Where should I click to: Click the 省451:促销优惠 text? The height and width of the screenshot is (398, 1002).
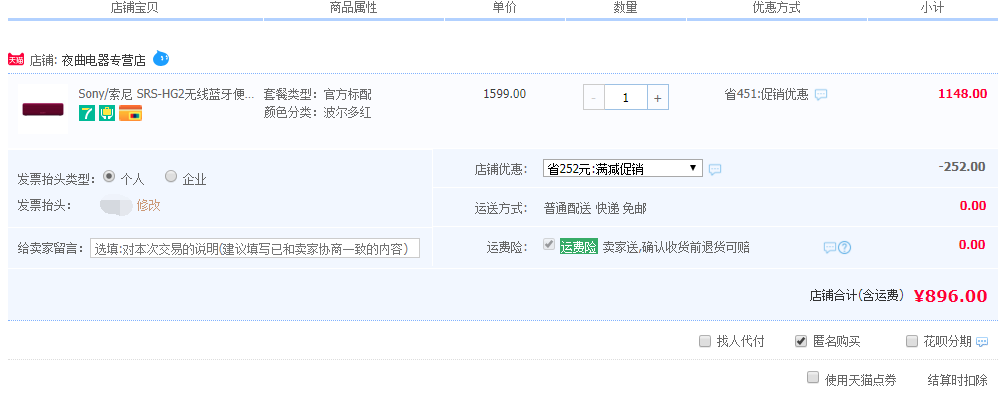pos(766,95)
